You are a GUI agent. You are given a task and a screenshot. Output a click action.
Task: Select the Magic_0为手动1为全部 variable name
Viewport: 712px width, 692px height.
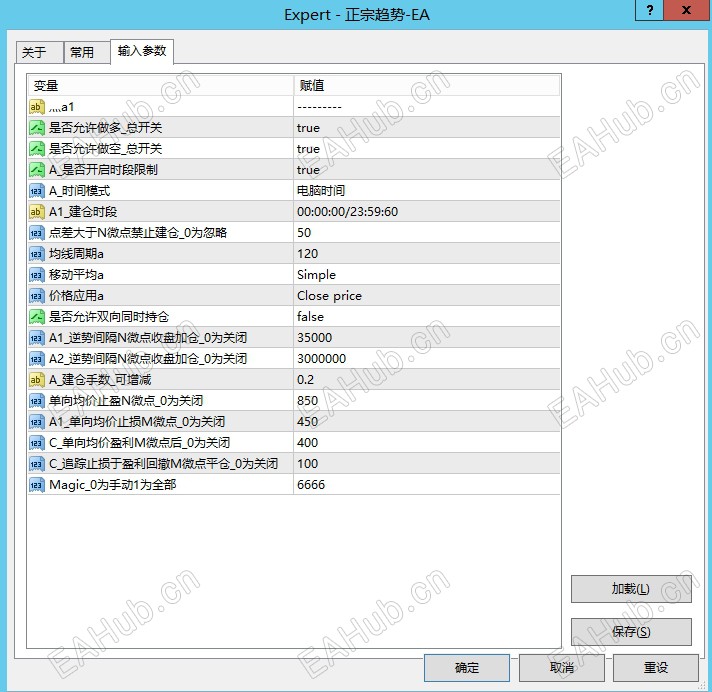[113, 484]
